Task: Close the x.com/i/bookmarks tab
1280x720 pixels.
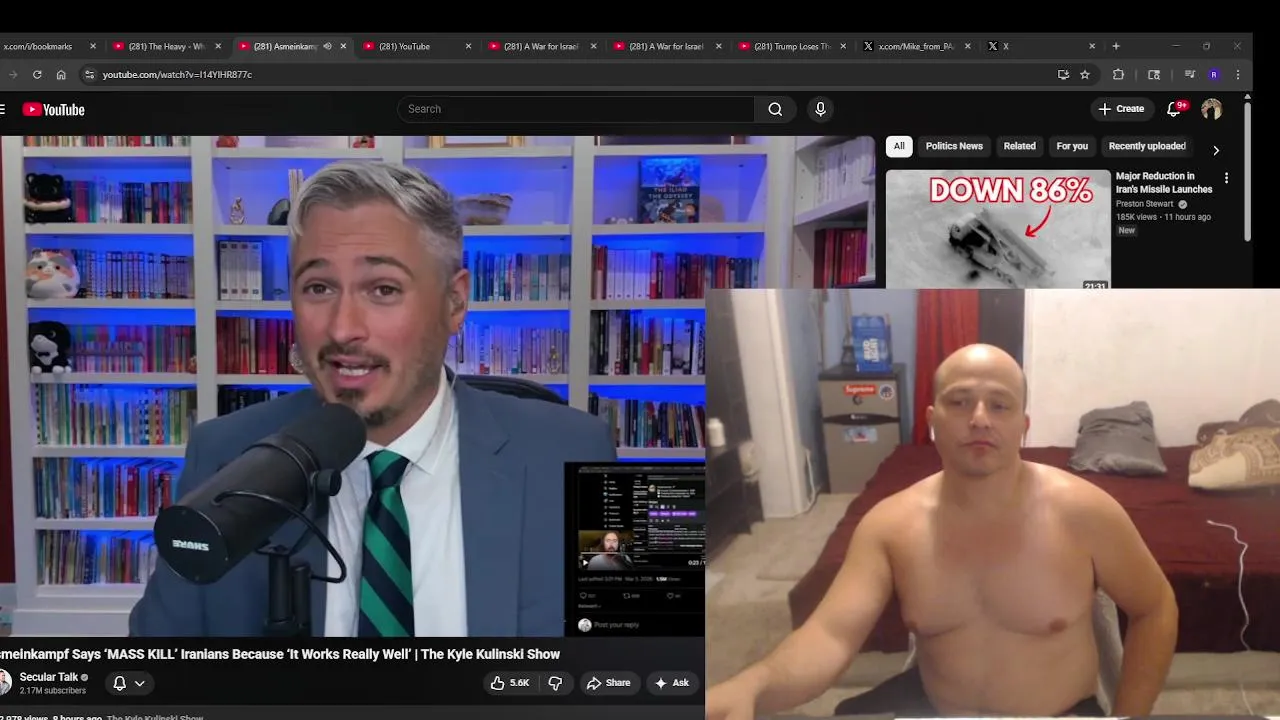Action: point(93,46)
